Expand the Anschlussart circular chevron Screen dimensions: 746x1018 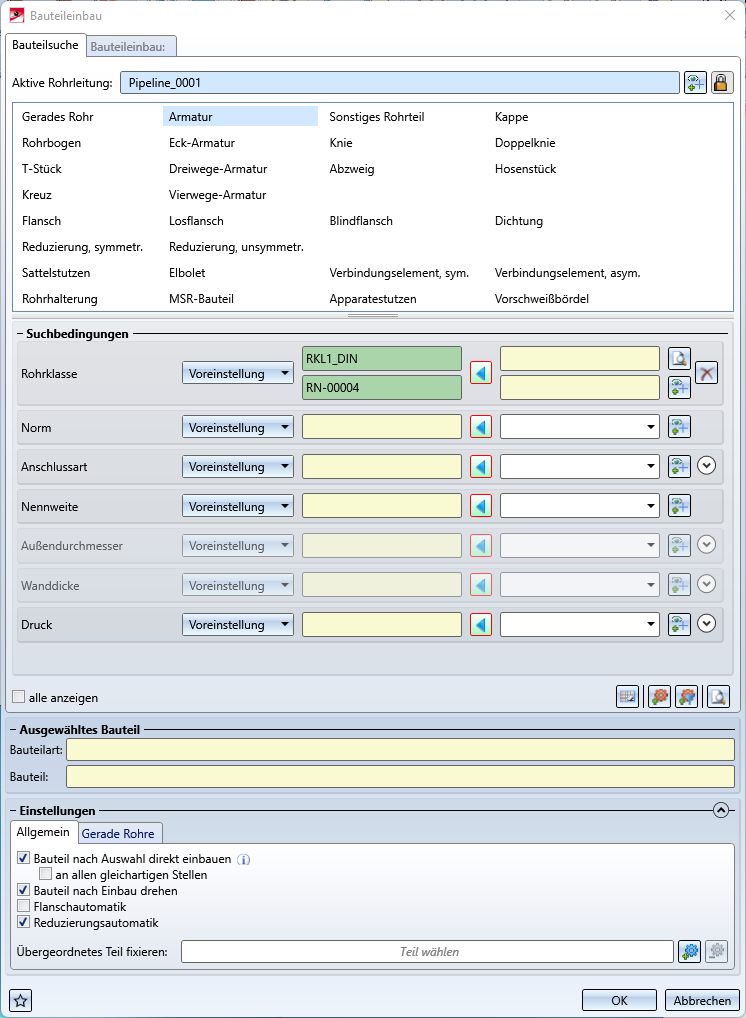pyautogui.click(x=707, y=466)
